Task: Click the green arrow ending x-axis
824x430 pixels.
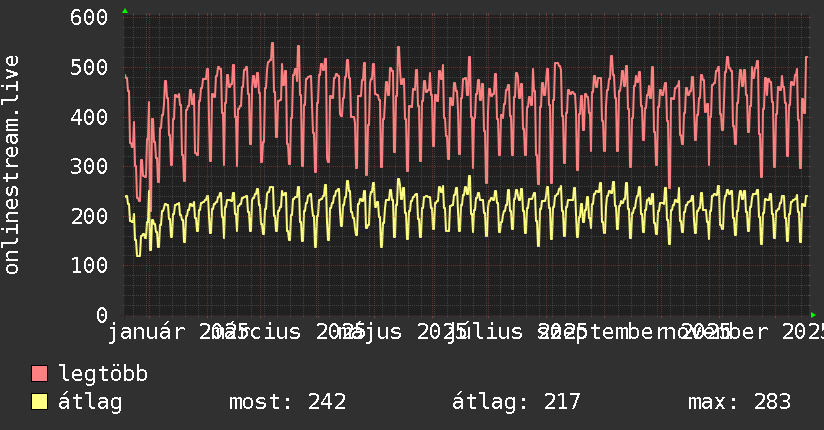Action: [813, 315]
